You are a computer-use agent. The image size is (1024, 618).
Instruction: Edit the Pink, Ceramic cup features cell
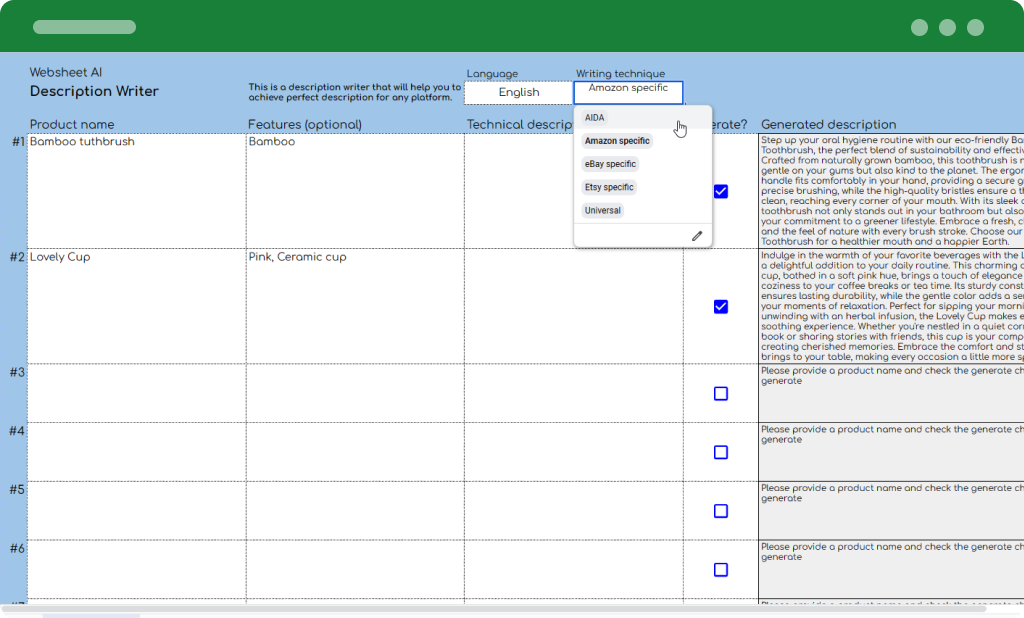(x=354, y=306)
